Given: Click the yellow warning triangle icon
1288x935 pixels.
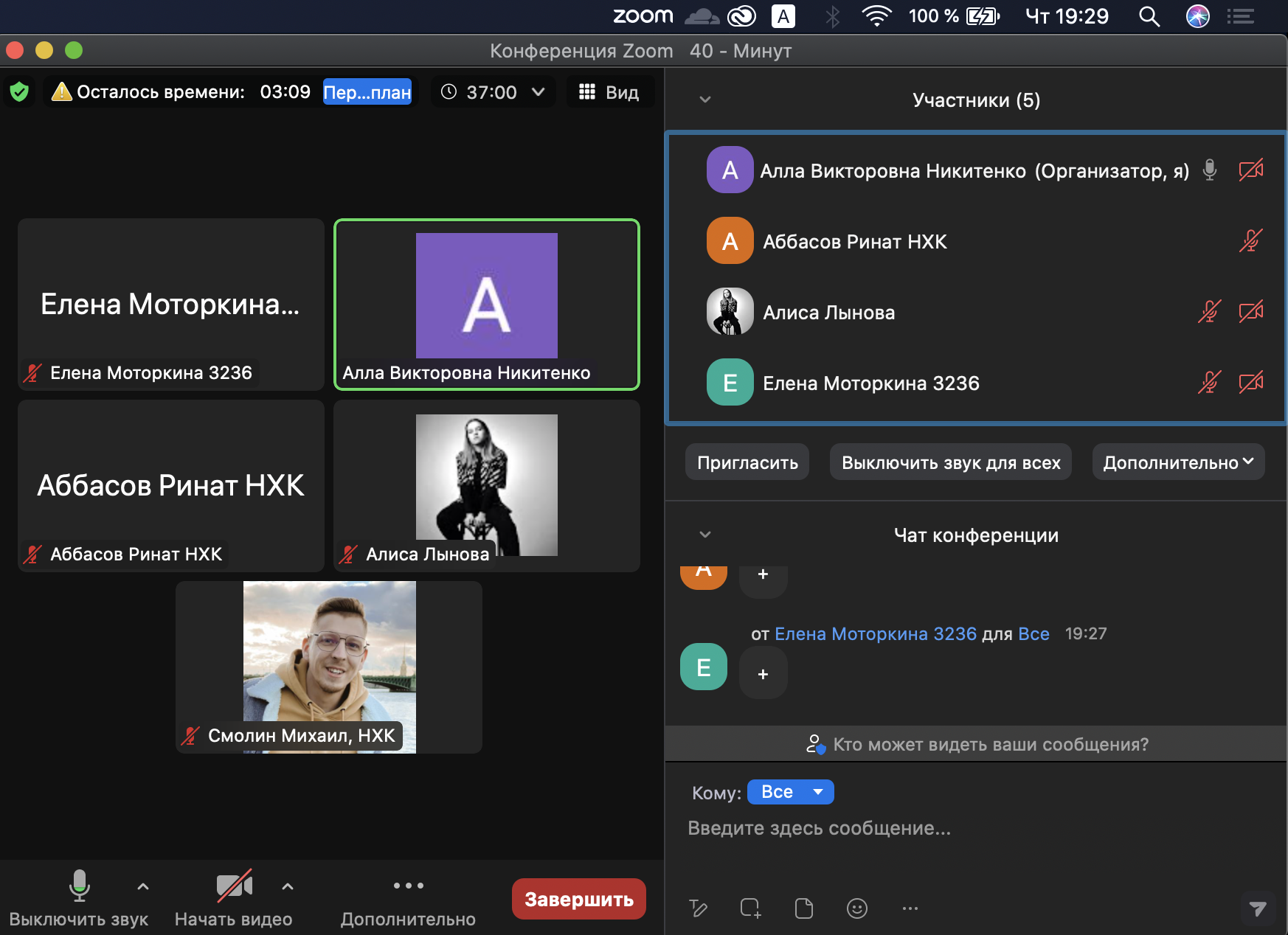Looking at the screenshot, I should pyautogui.click(x=62, y=92).
